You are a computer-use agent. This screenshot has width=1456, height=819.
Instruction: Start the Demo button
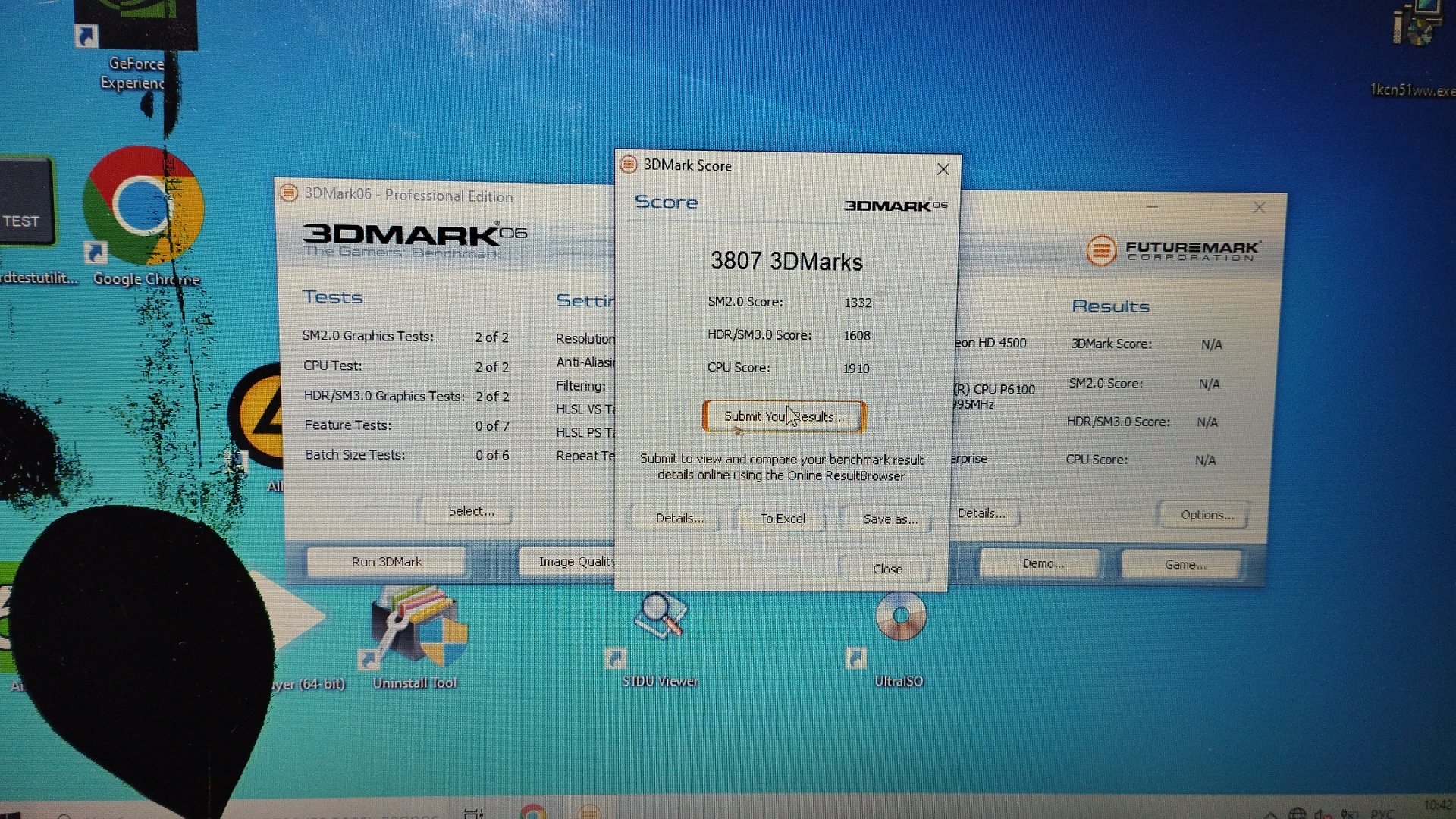pos(1042,564)
